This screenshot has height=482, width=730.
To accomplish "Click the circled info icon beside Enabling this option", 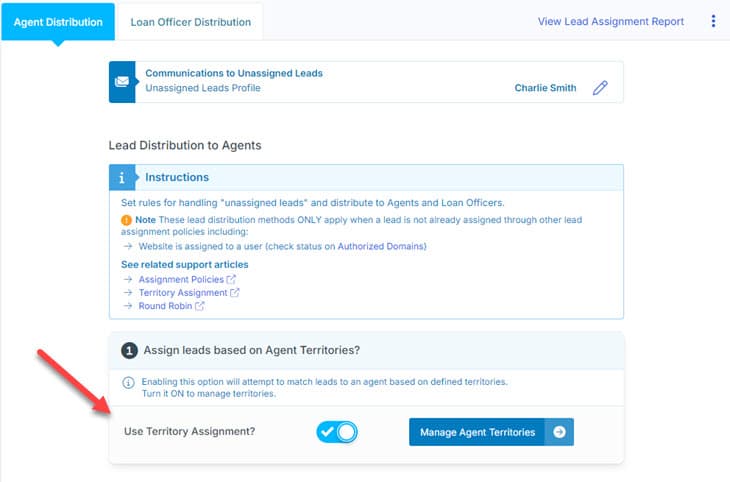I will [x=128, y=382].
